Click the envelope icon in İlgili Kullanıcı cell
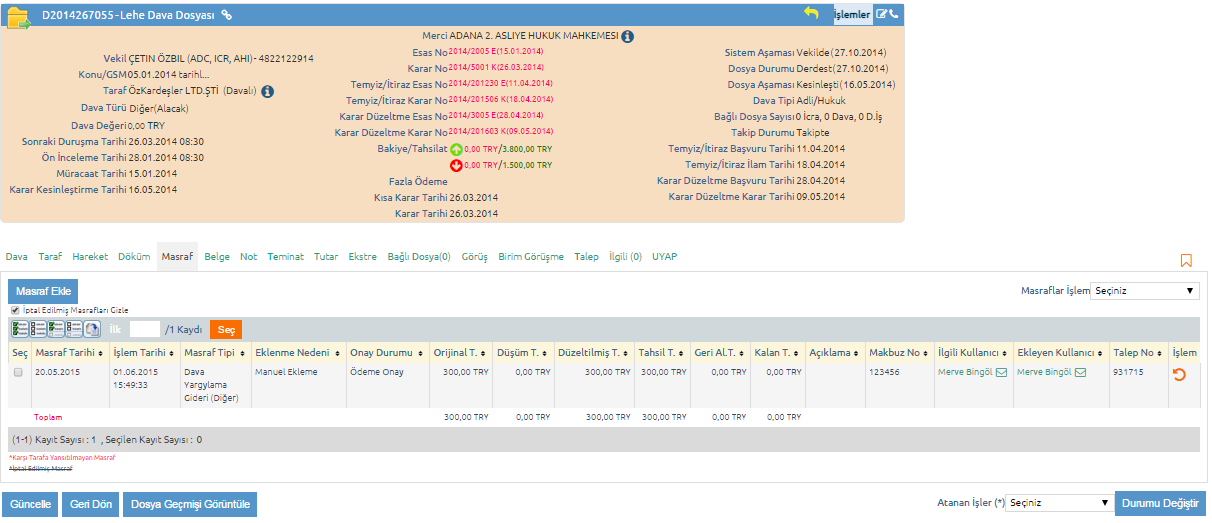The height and width of the screenshot is (523, 1212). point(1000,372)
